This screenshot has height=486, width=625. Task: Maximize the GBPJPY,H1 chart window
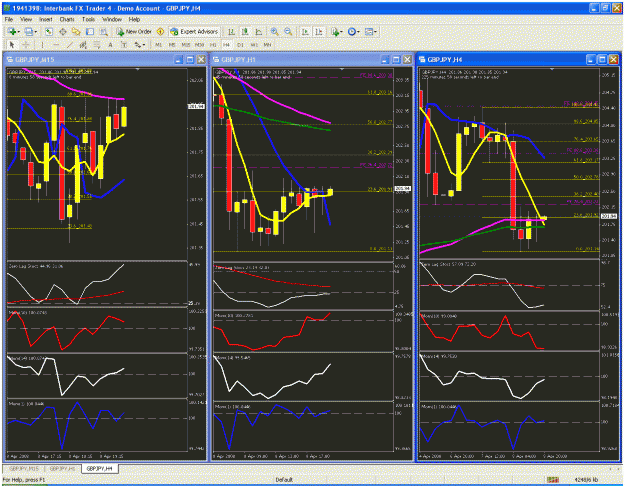coord(396,60)
